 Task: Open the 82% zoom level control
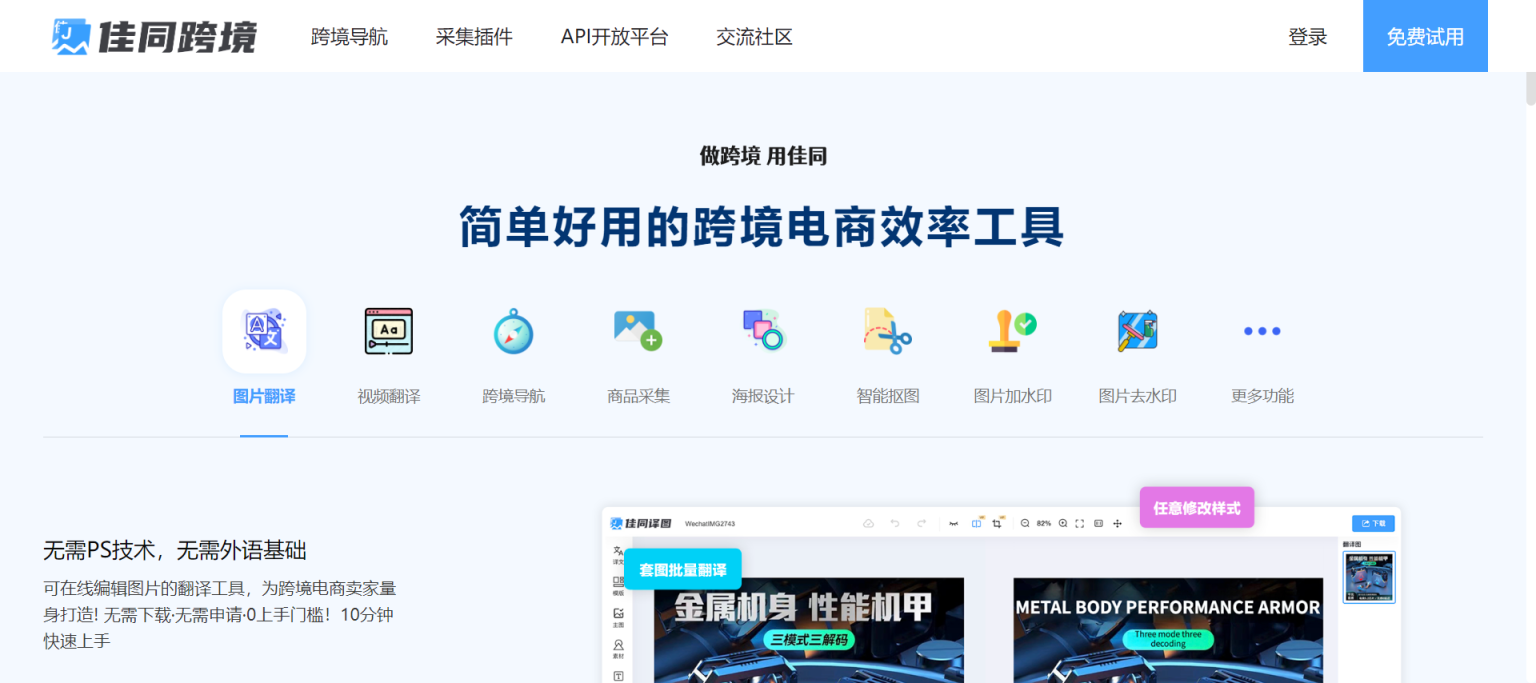click(x=1043, y=522)
